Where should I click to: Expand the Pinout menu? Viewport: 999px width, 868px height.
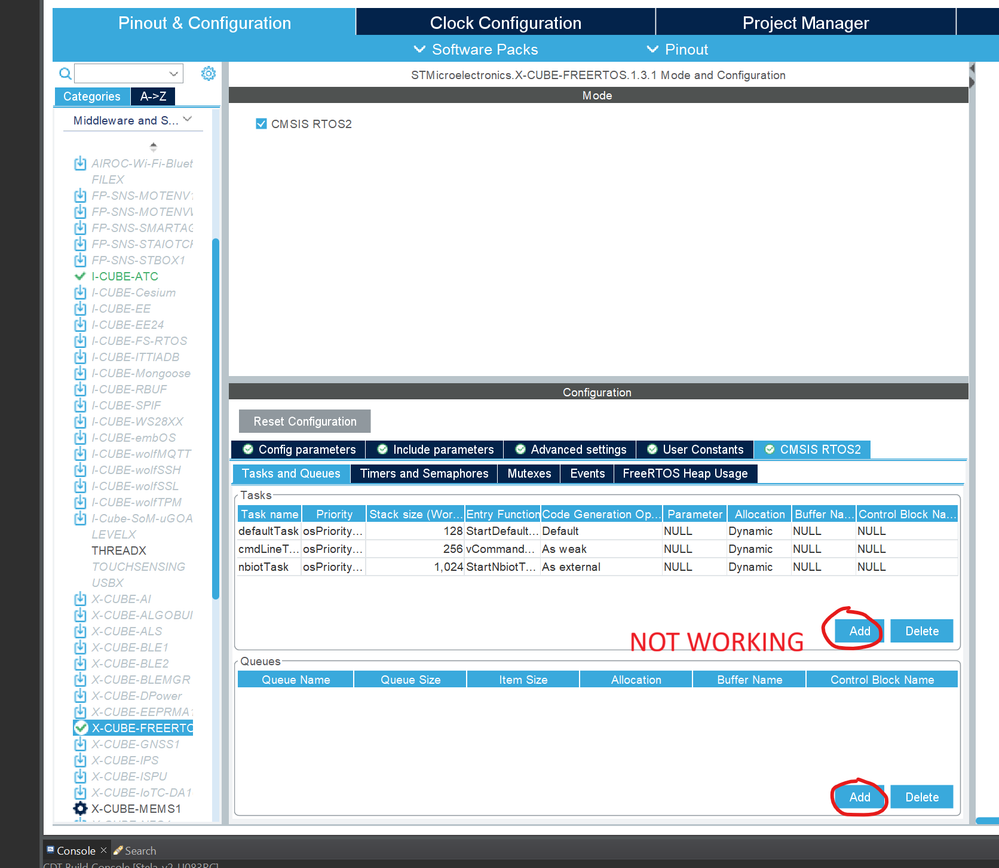(677, 50)
